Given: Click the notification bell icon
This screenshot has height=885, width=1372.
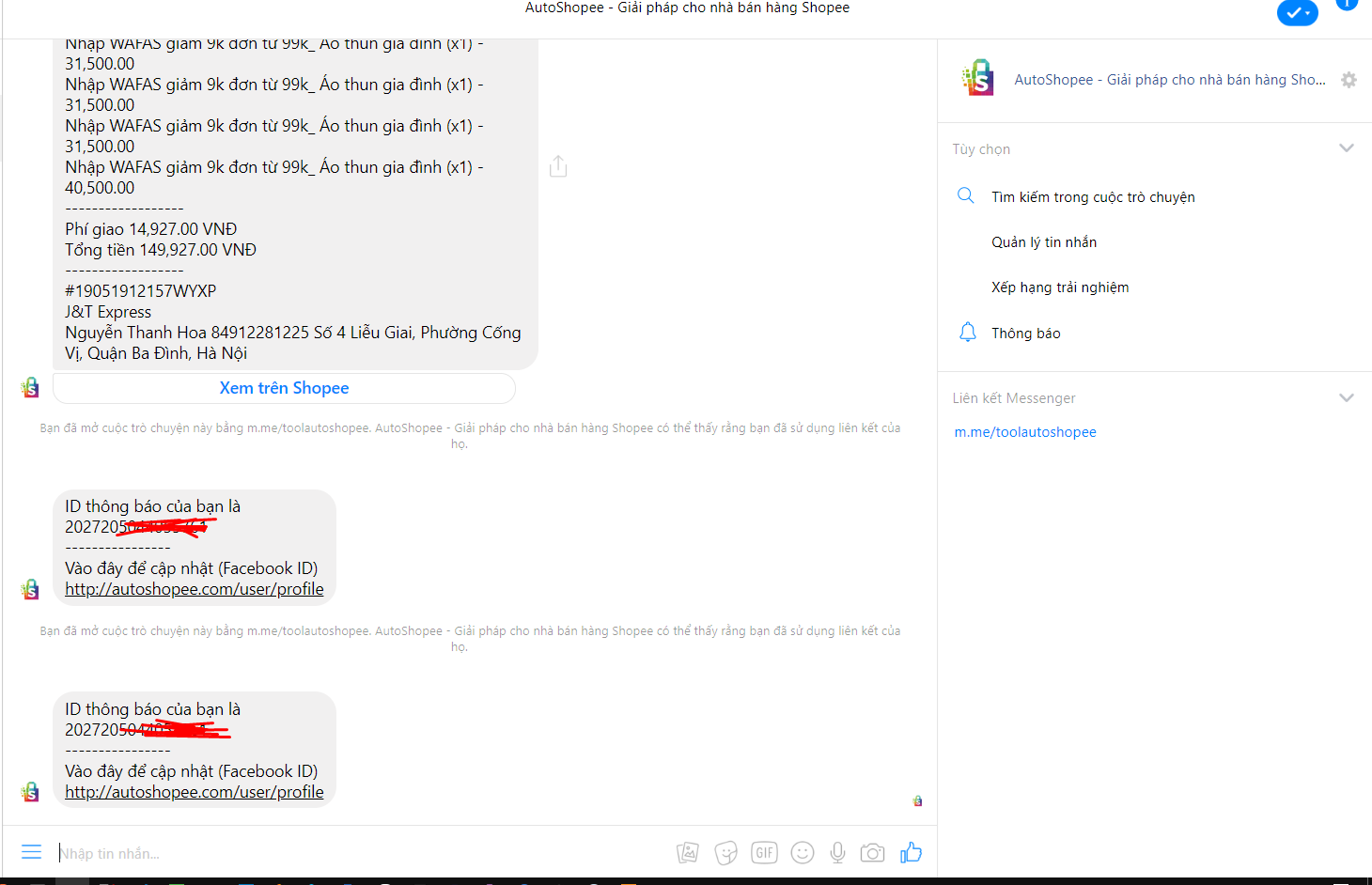Looking at the screenshot, I should (x=967, y=332).
